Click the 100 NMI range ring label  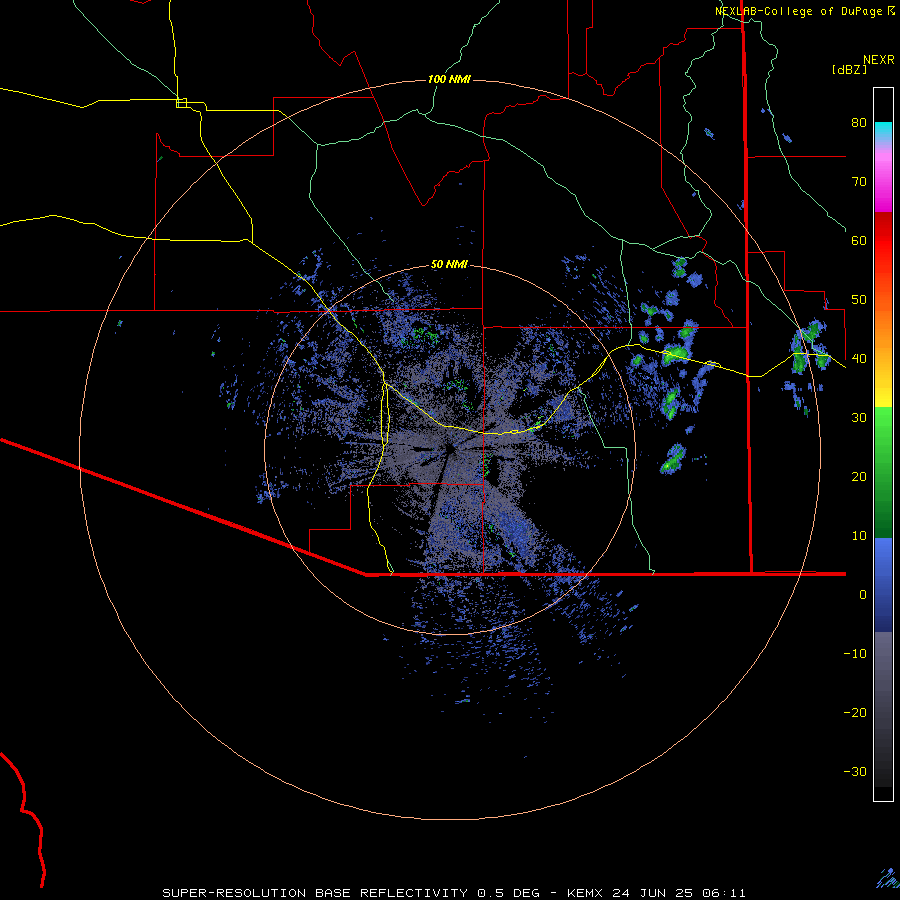pos(449,79)
